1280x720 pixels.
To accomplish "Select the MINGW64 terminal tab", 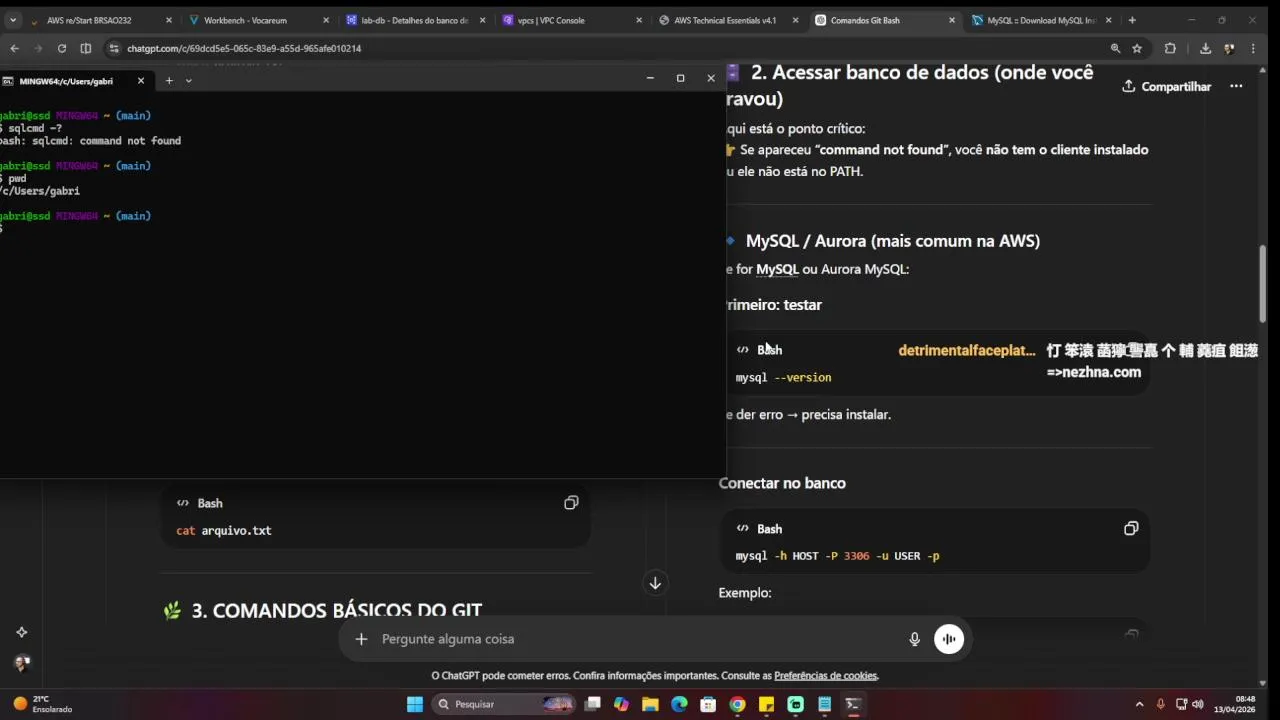I will pos(68,81).
